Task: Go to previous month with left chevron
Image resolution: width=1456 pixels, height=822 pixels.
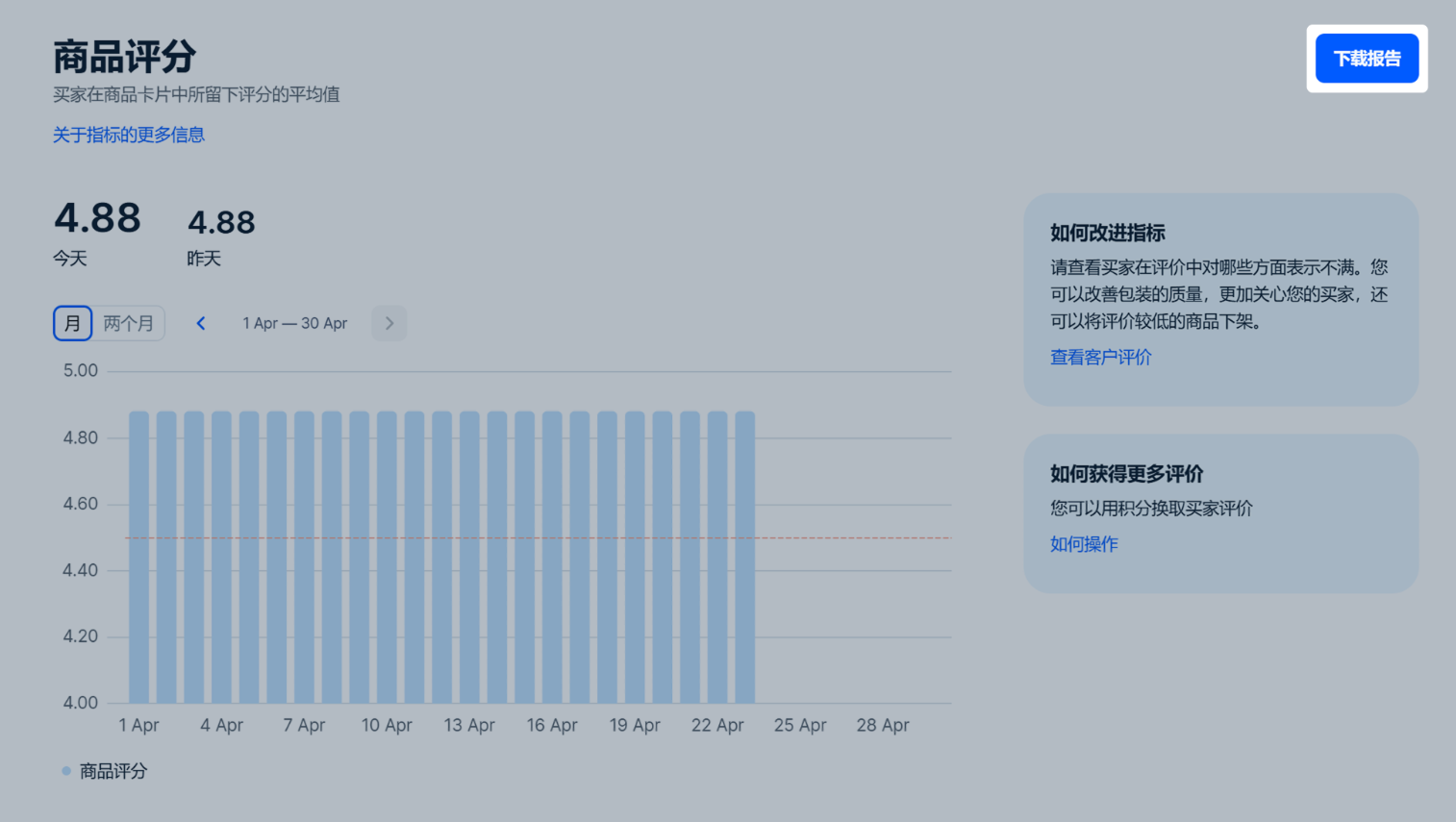Action: point(201,323)
